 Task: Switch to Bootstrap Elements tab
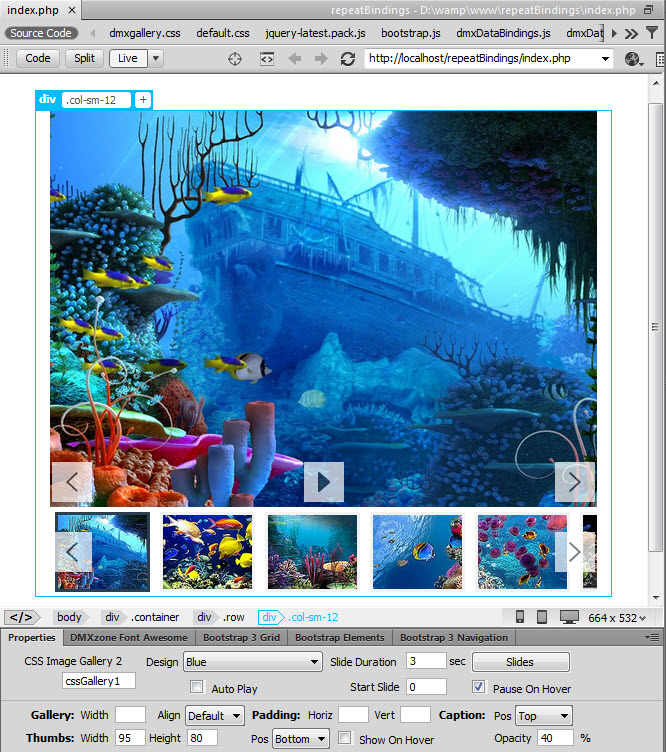tap(339, 638)
